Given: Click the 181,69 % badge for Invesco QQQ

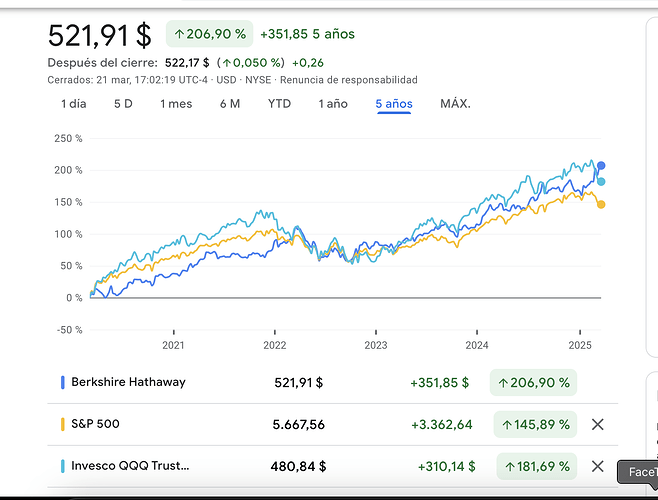Looking at the screenshot, I should tap(537, 466).
